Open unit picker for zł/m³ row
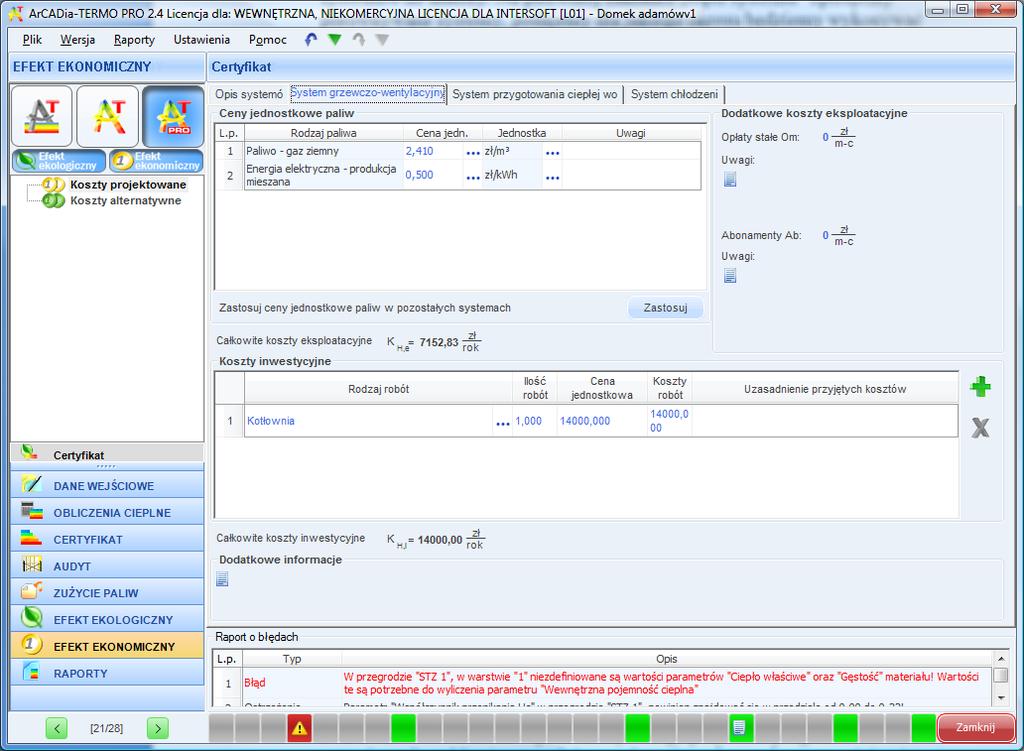 pos(552,152)
